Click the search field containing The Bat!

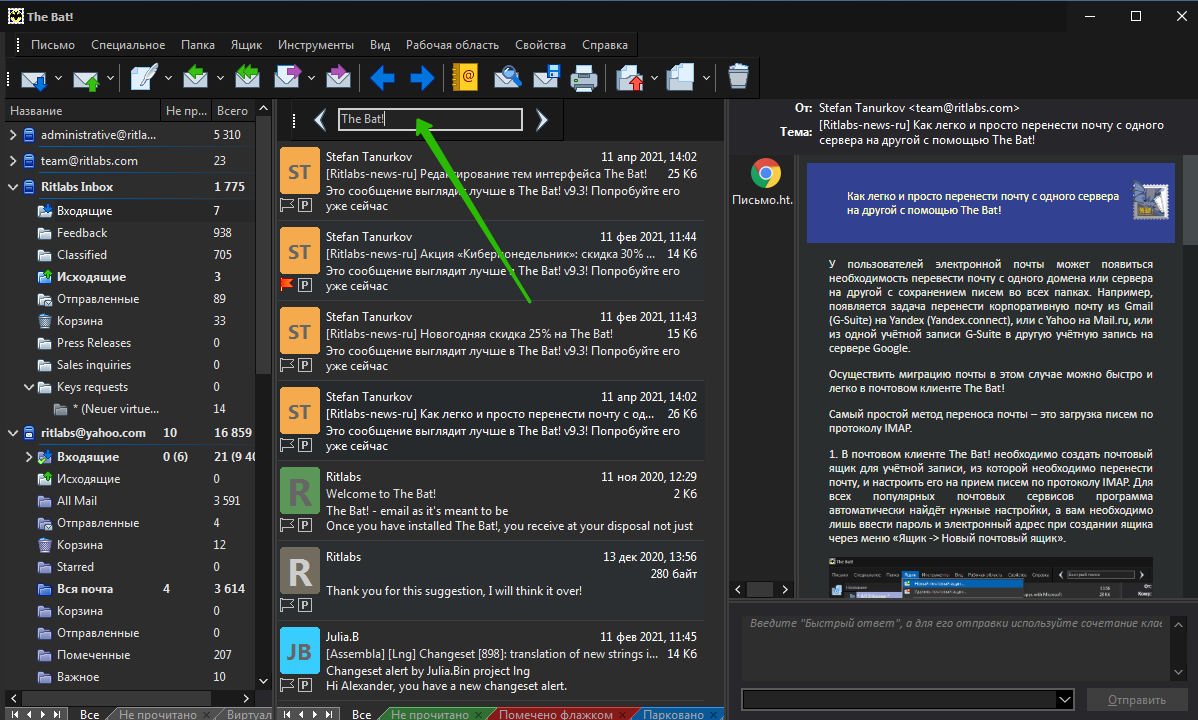[431, 119]
